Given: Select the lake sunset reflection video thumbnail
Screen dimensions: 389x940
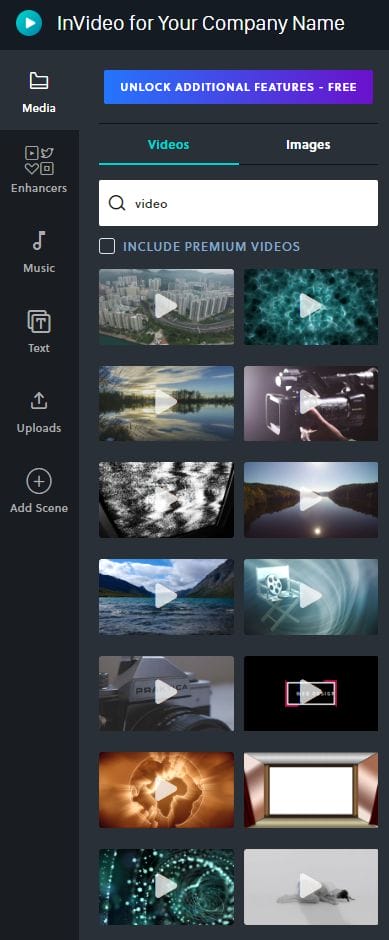Looking at the screenshot, I should pos(166,403).
